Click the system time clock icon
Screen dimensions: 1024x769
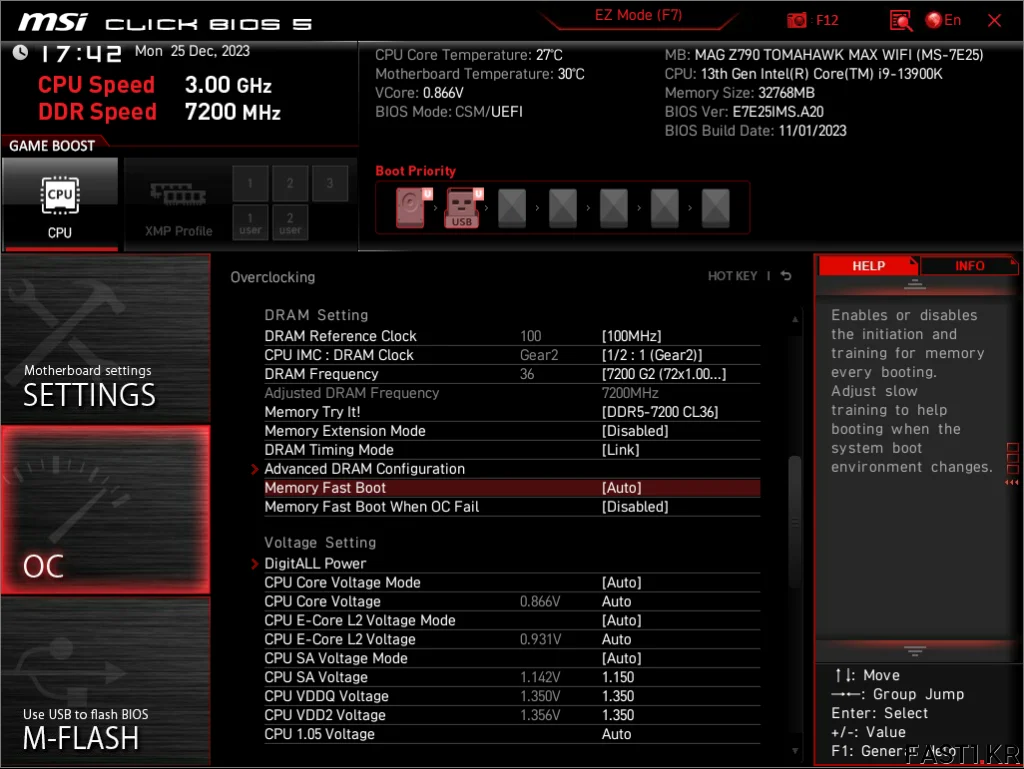[x=20, y=52]
